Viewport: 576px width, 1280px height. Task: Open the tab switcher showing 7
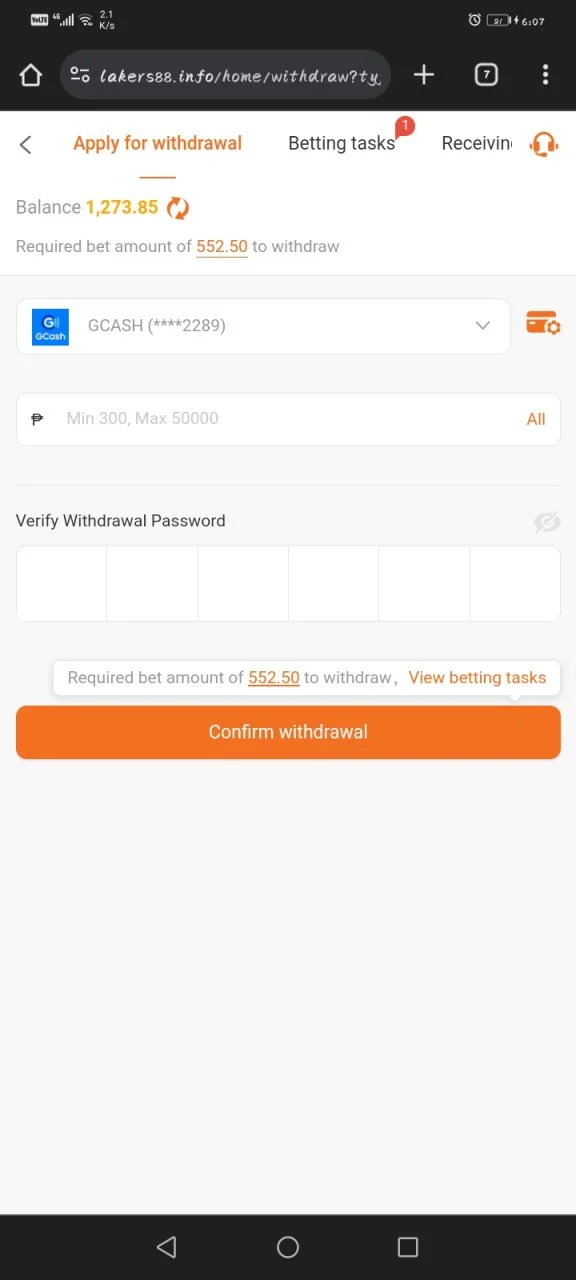click(486, 75)
